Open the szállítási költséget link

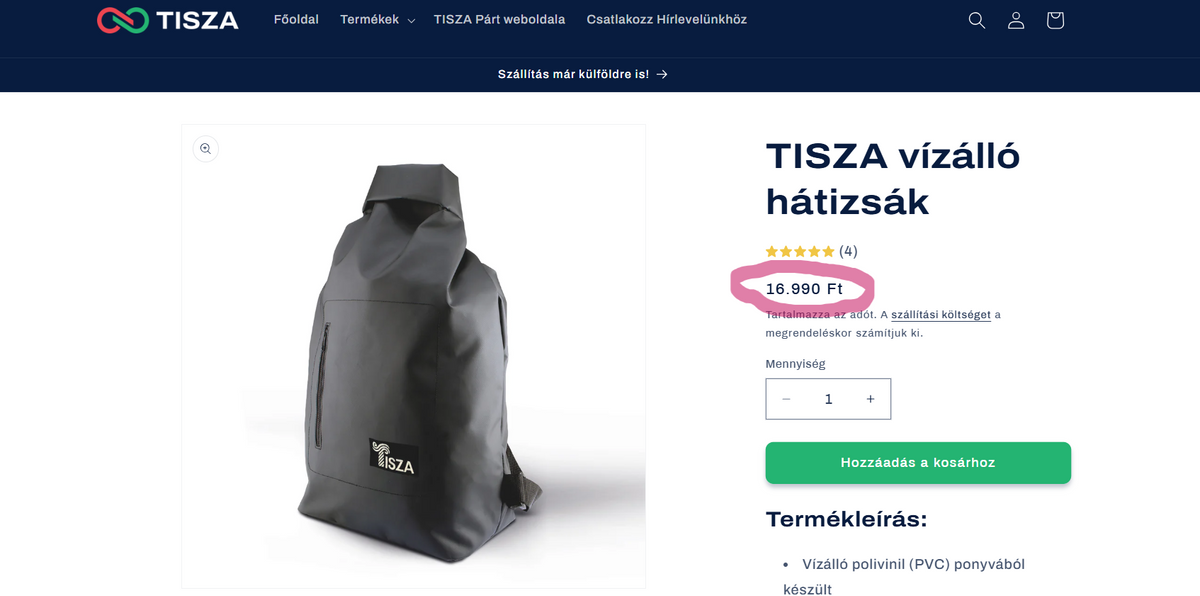tap(941, 314)
